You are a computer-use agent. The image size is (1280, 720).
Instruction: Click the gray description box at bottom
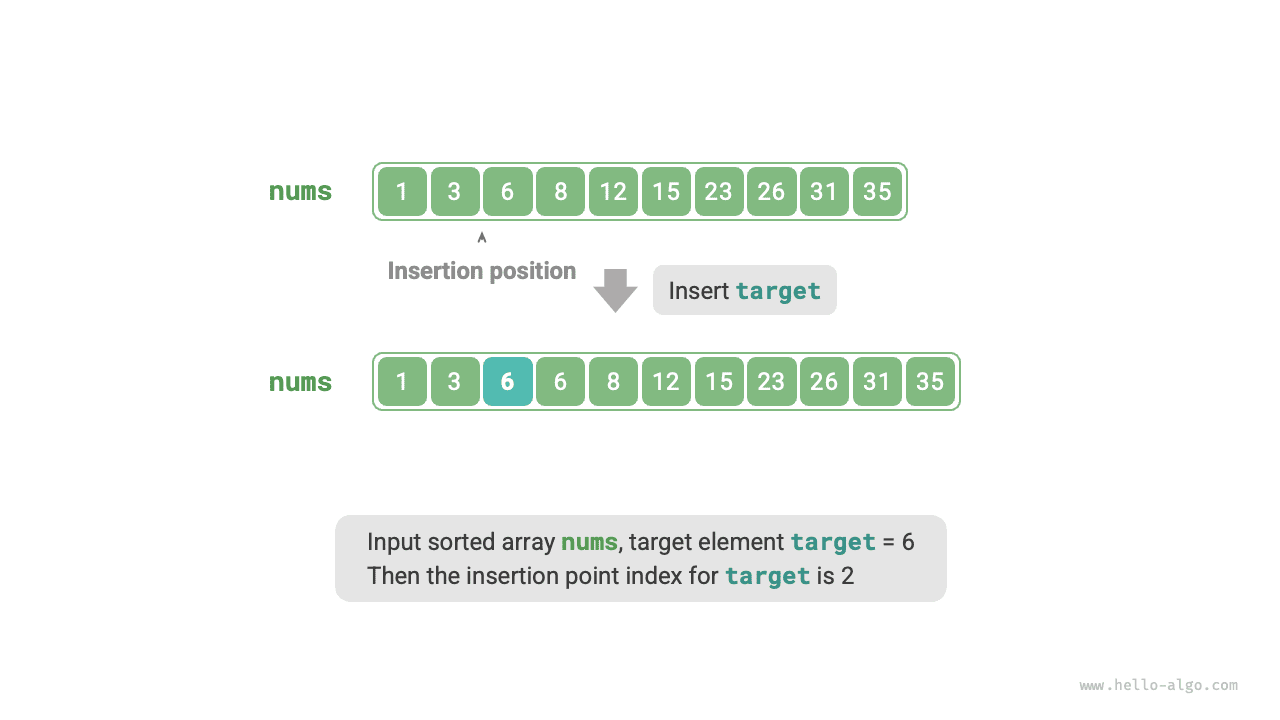click(x=640, y=558)
